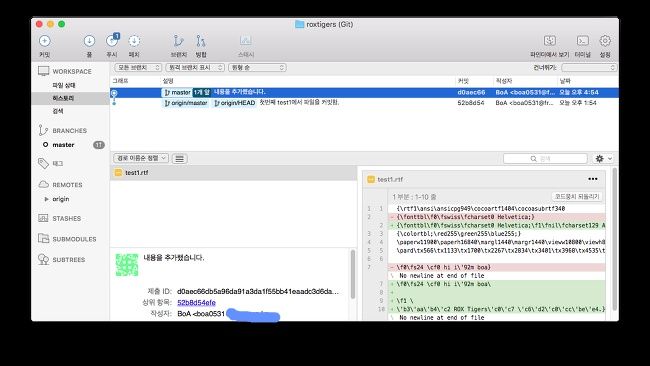
Task: Click the three-dots menu on diff header
Action: [x=593, y=179]
